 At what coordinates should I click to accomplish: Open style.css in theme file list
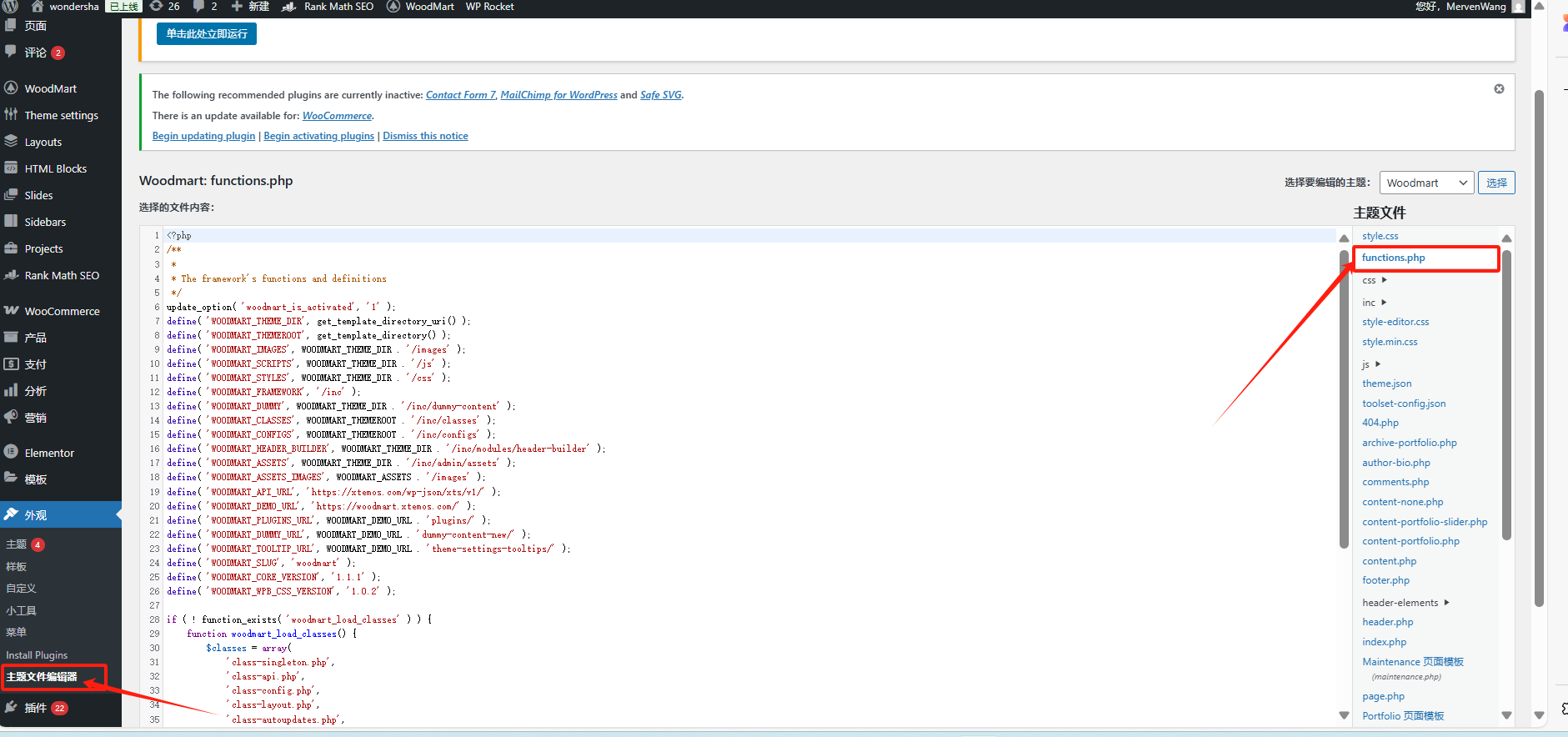click(1380, 236)
